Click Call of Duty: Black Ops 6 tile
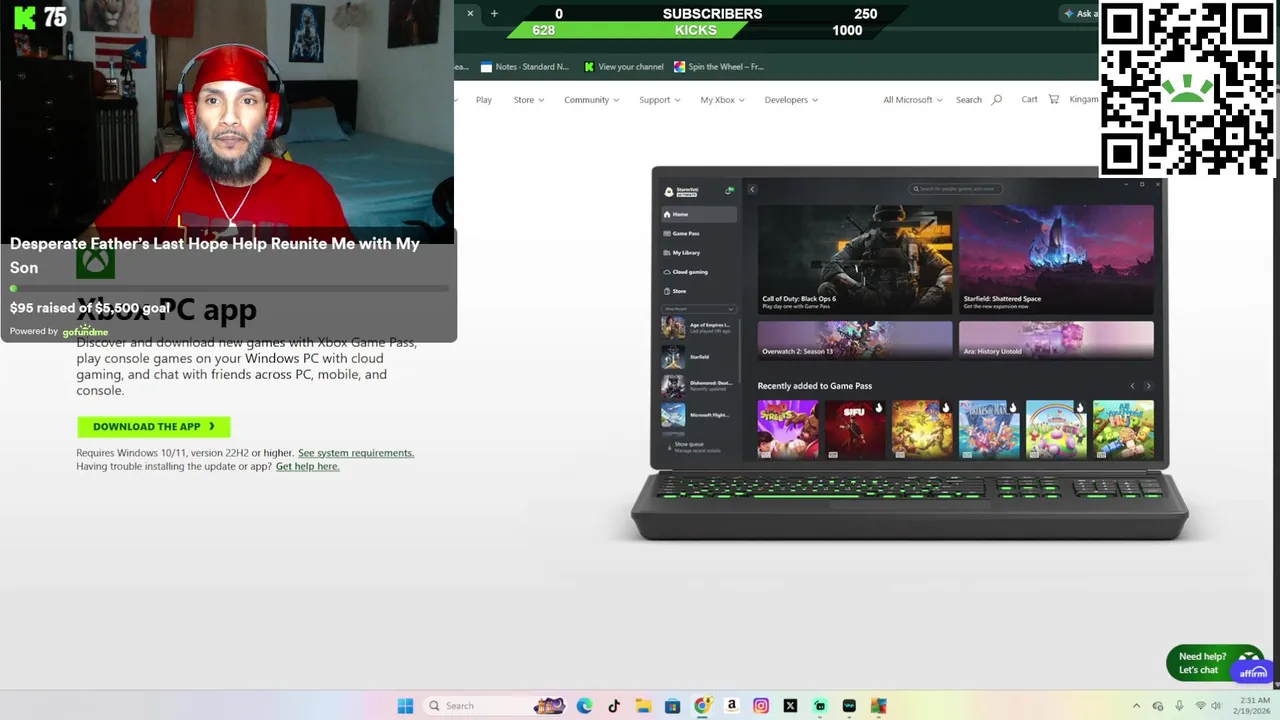The height and width of the screenshot is (720, 1280). tap(855, 260)
